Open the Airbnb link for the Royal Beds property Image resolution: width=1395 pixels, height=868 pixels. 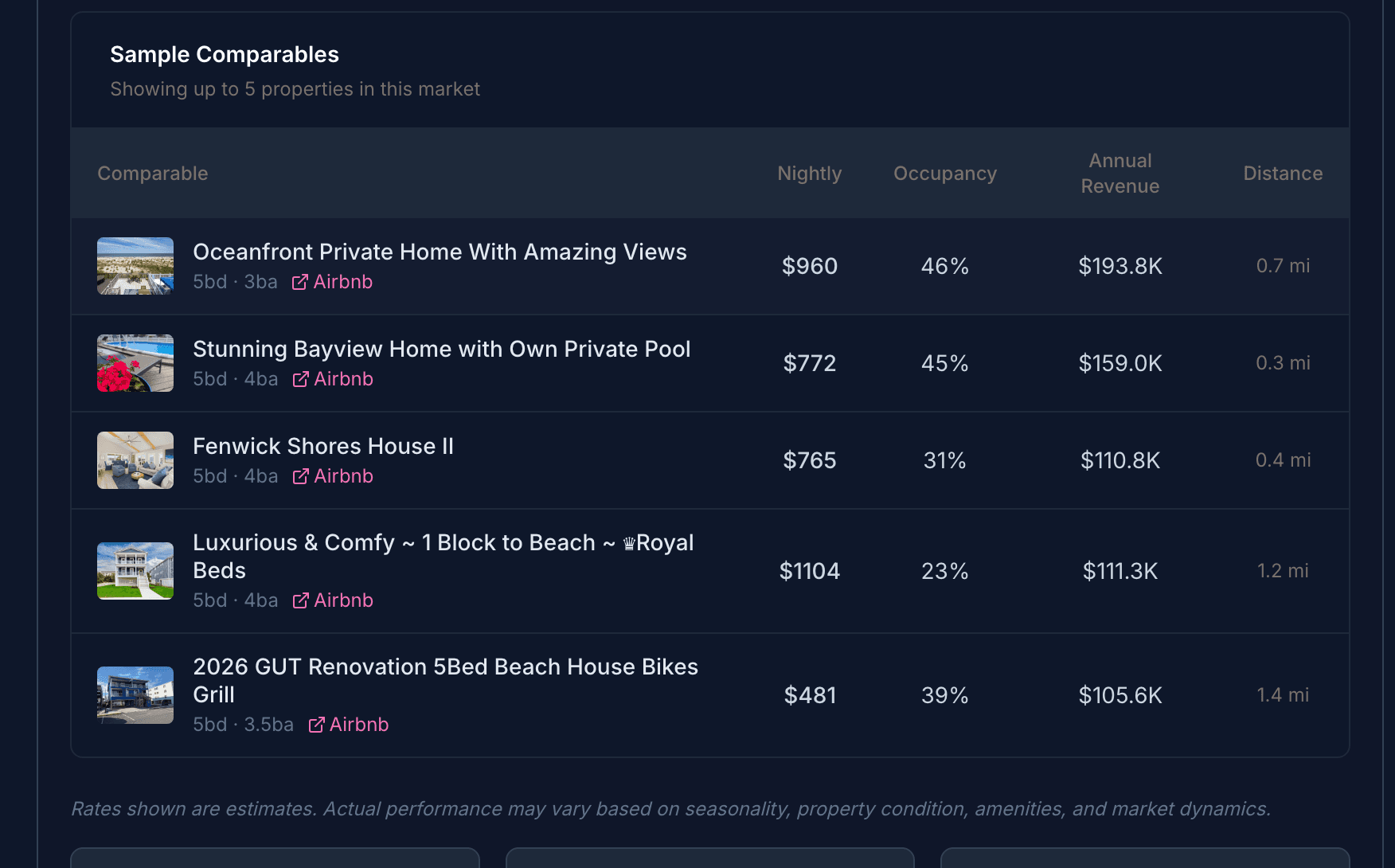pyautogui.click(x=342, y=600)
